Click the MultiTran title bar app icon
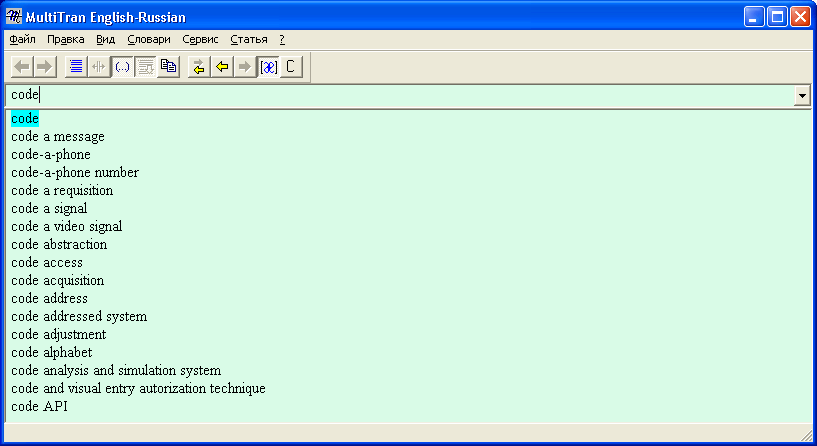Image resolution: width=817 pixels, height=446 pixels. point(14,17)
